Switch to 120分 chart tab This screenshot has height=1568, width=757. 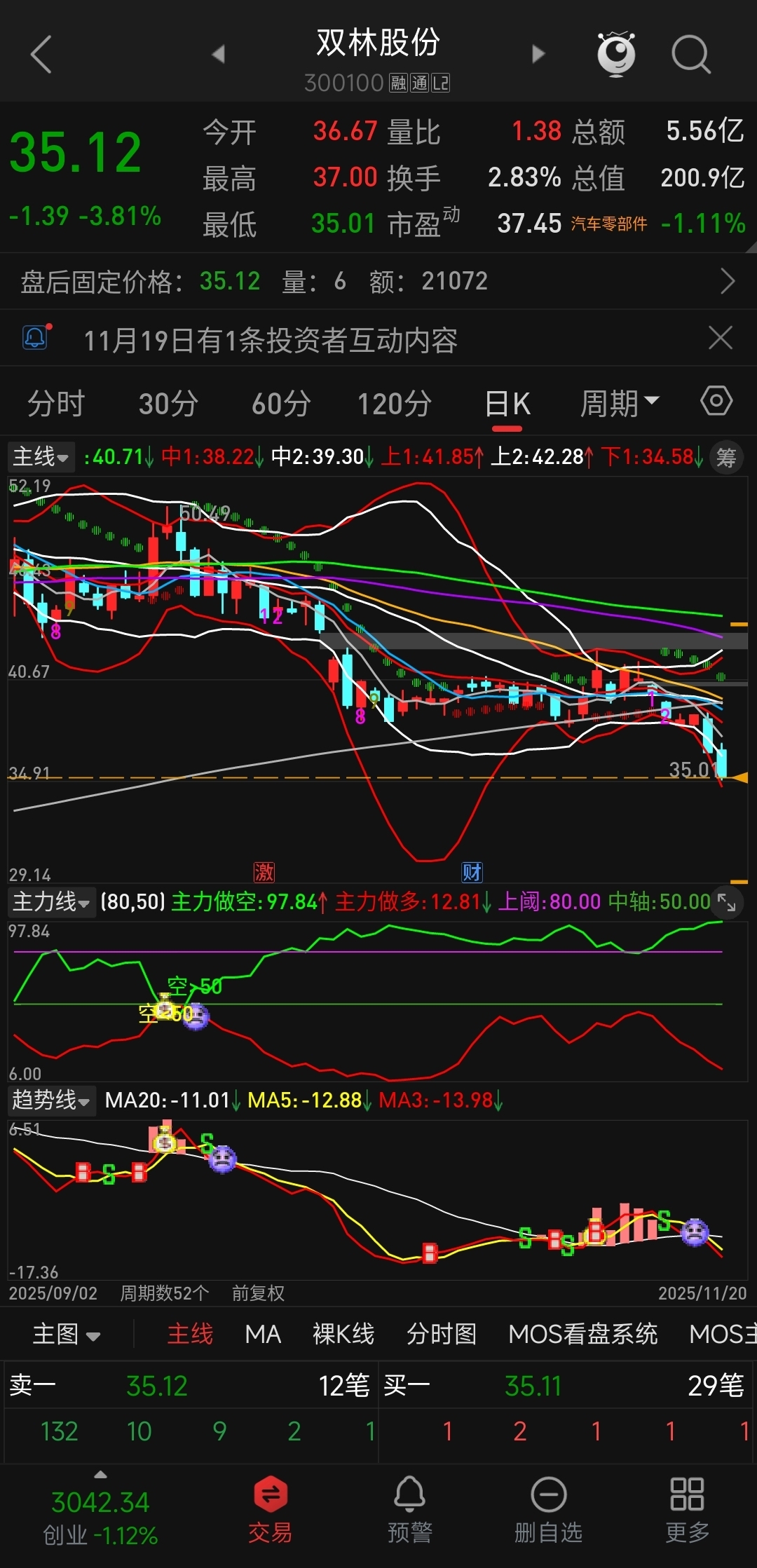395,404
